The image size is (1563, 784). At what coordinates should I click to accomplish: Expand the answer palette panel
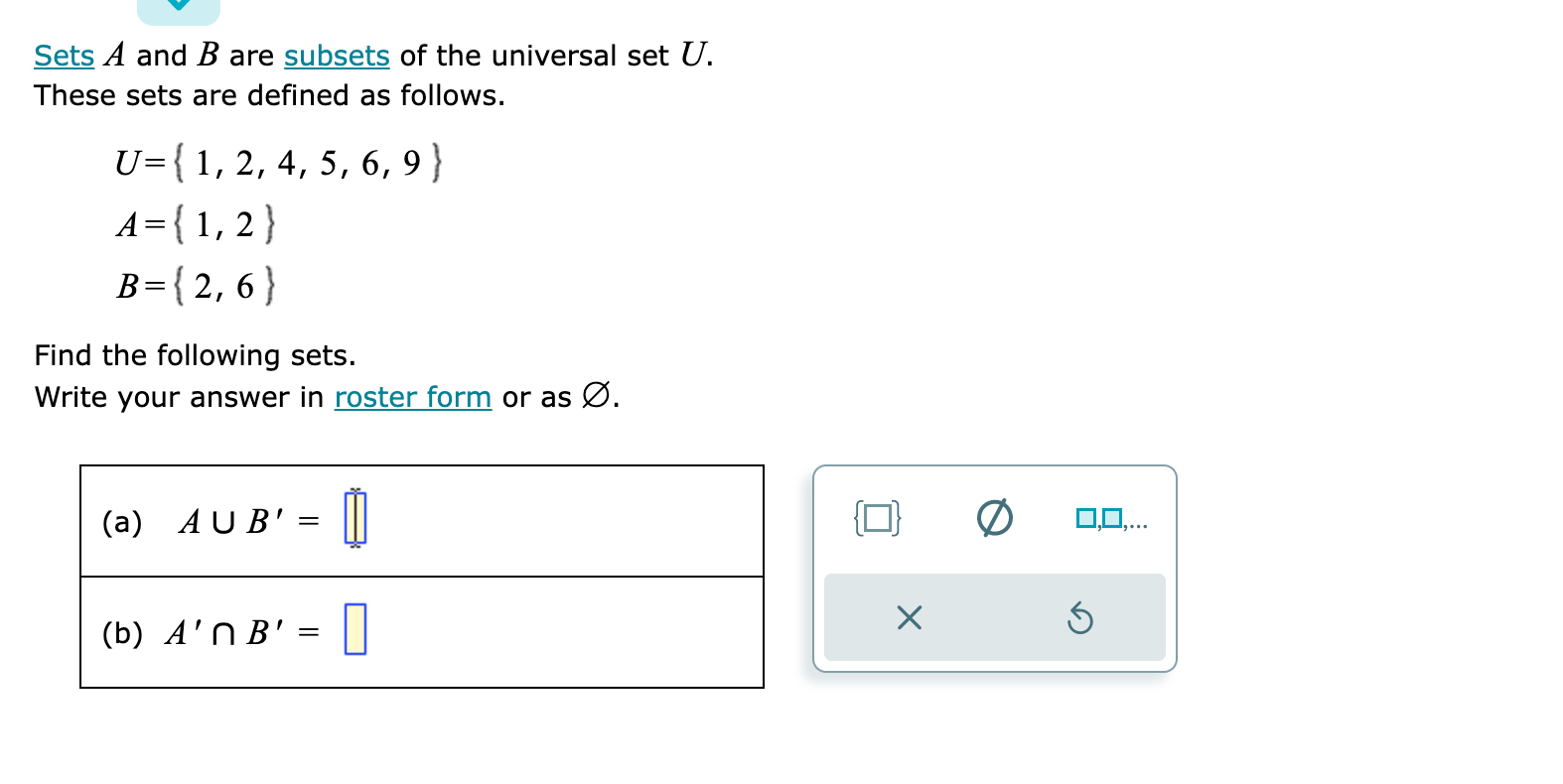click(993, 569)
